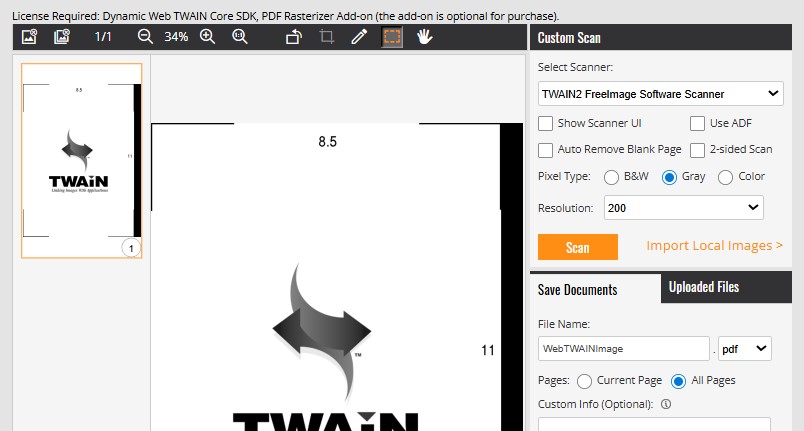The height and width of the screenshot is (431, 804).
Task: Click the remove current image icon
Action: 29,37
